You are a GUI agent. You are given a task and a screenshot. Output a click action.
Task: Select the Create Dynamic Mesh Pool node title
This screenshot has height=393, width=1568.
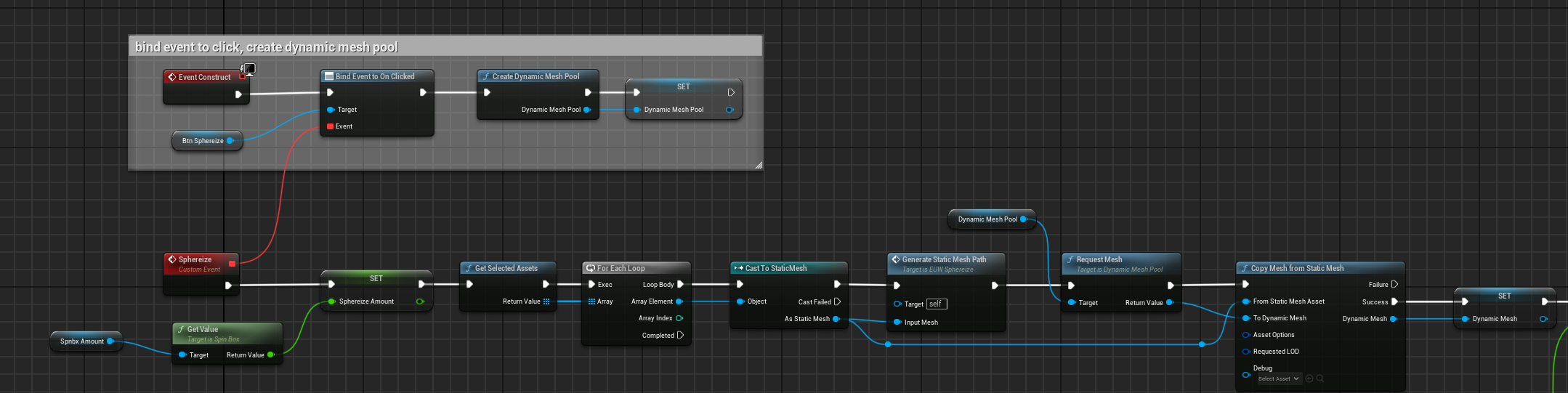(536, 76)
